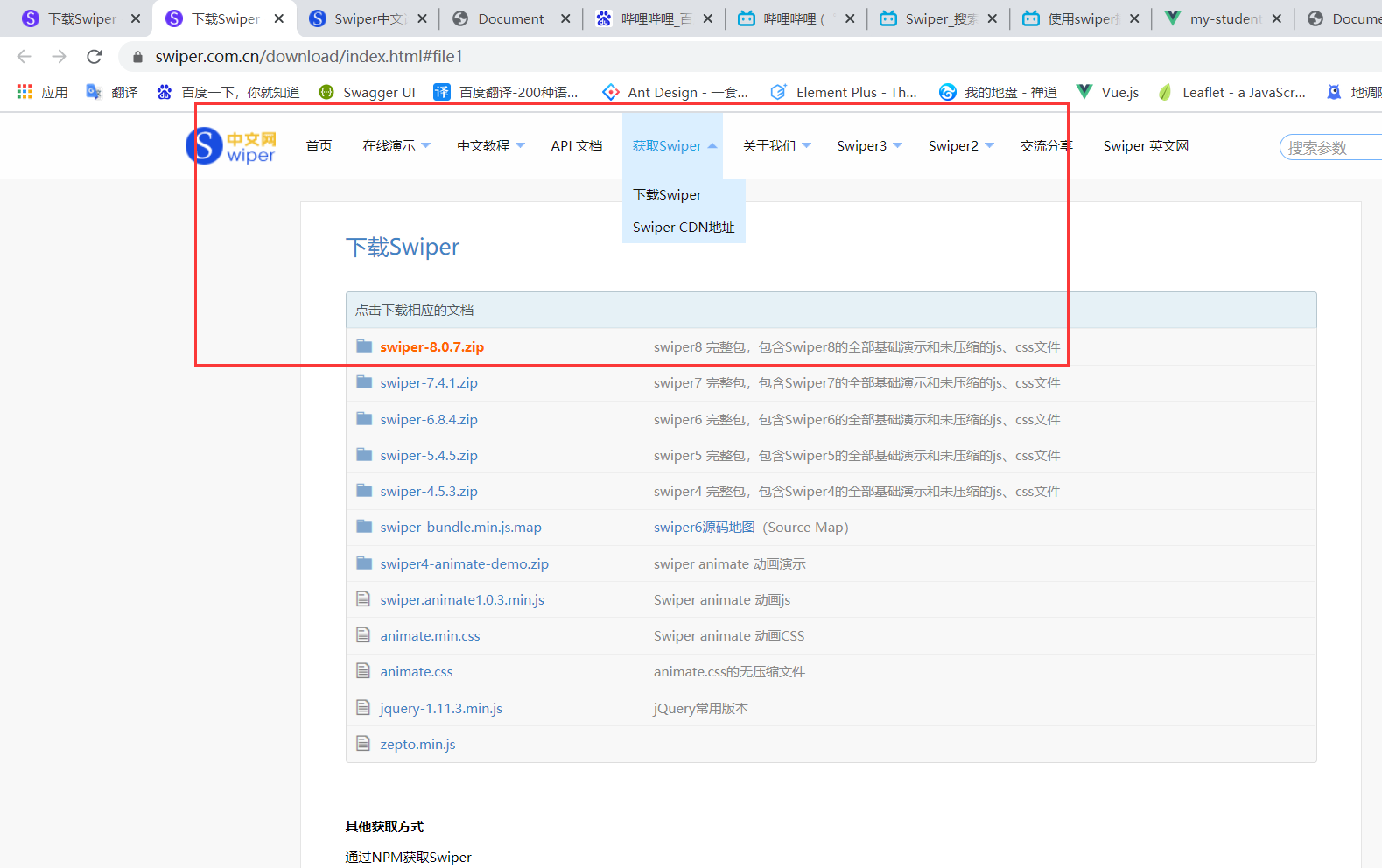Open the Leaflet bookmark

point(1231,92)
